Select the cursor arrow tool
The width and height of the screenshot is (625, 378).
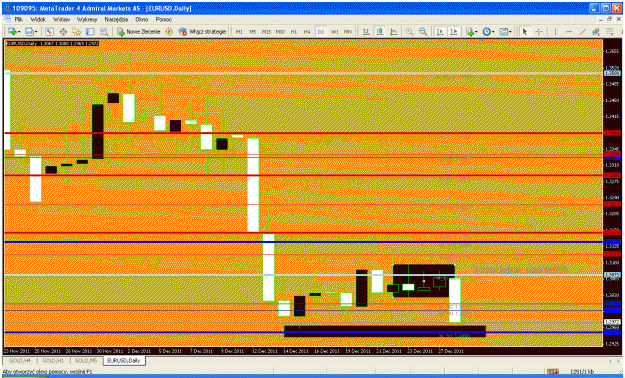[x=525, y=32]
